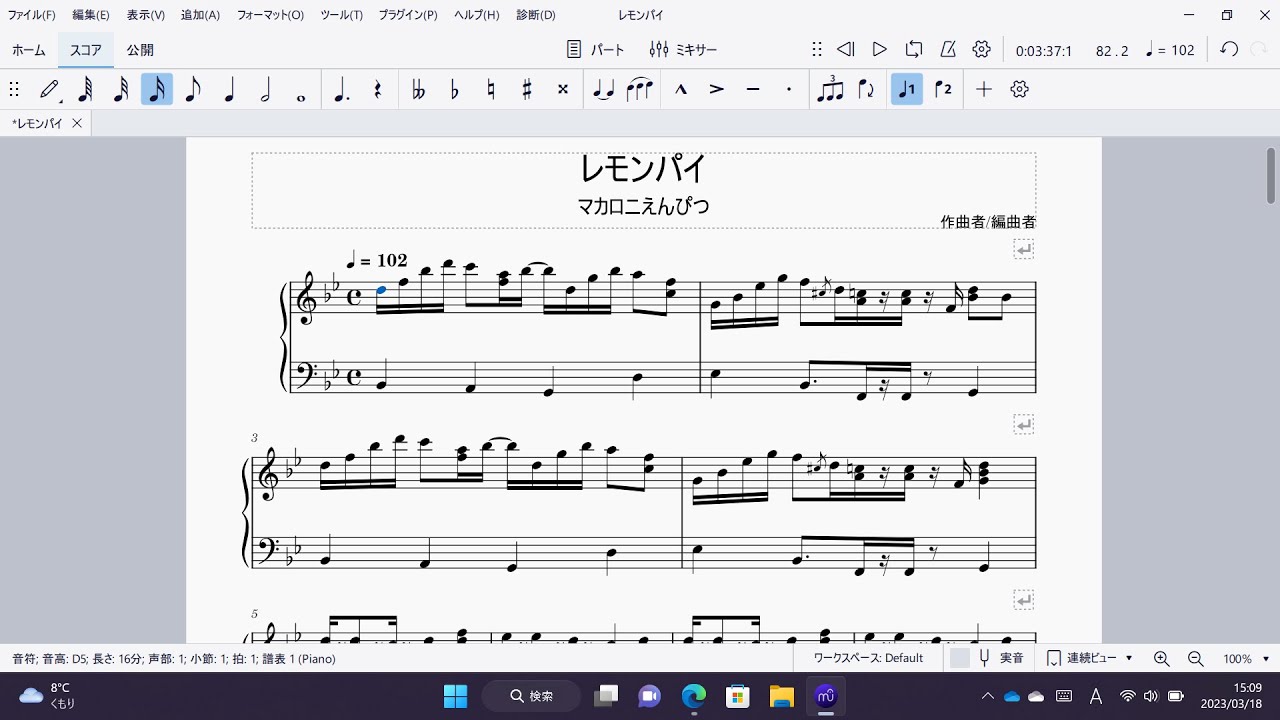Add a tie to the note
Screen dimensions: 1280x720
click(x=603, y=89)
